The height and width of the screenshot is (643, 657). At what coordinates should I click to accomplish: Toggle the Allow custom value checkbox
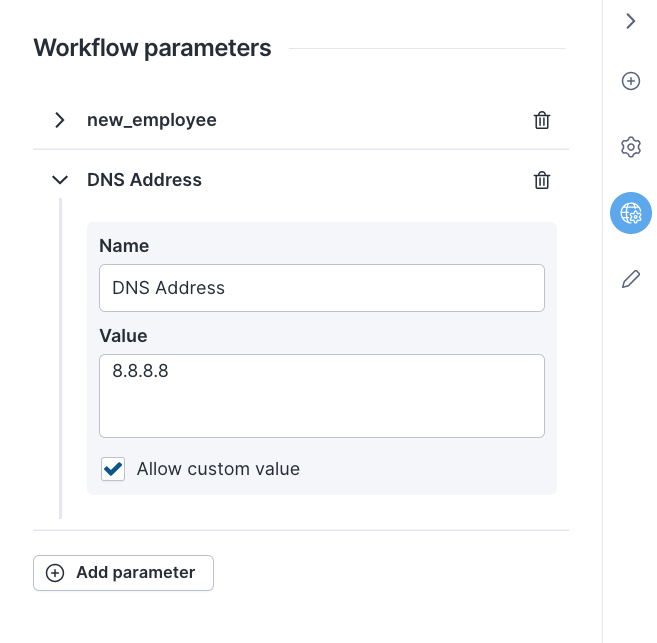click(x=113, y=469)
